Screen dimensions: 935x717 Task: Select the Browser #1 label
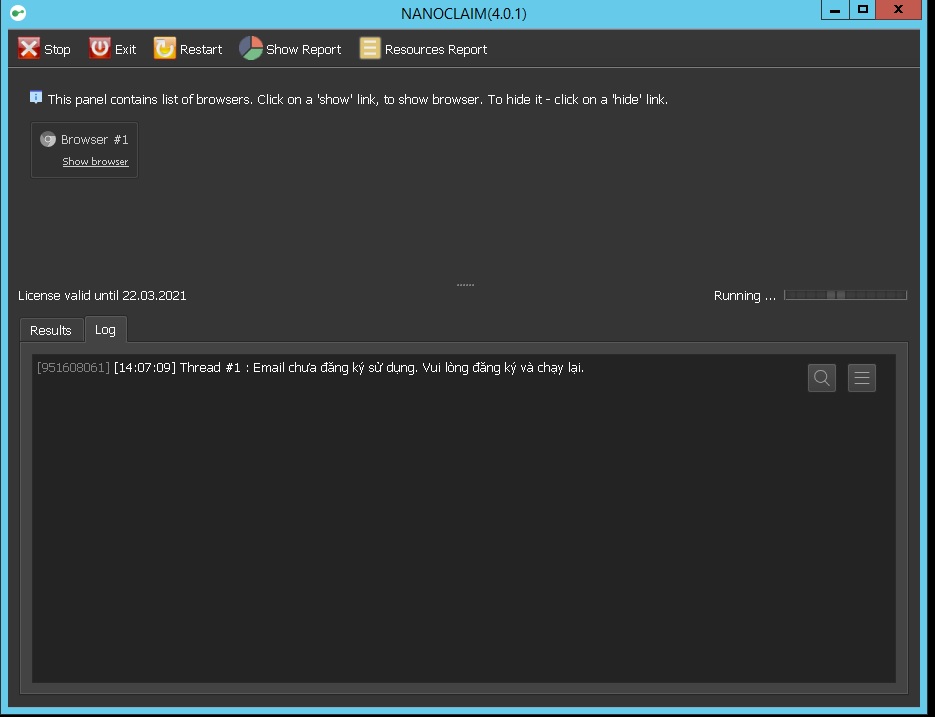click(94, 140)
